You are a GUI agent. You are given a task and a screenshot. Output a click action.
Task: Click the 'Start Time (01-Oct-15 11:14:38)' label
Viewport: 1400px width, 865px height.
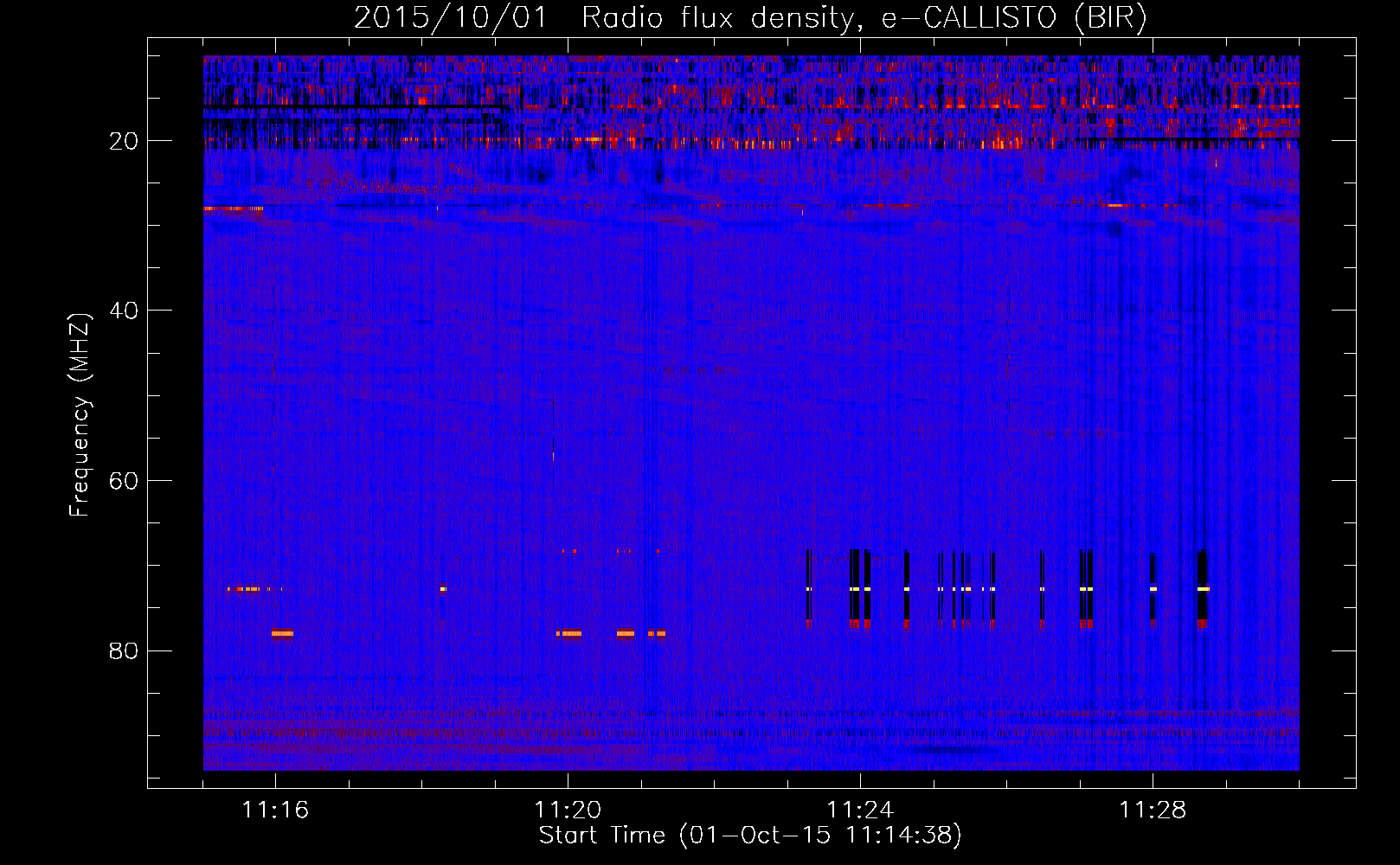click(750, 836)
